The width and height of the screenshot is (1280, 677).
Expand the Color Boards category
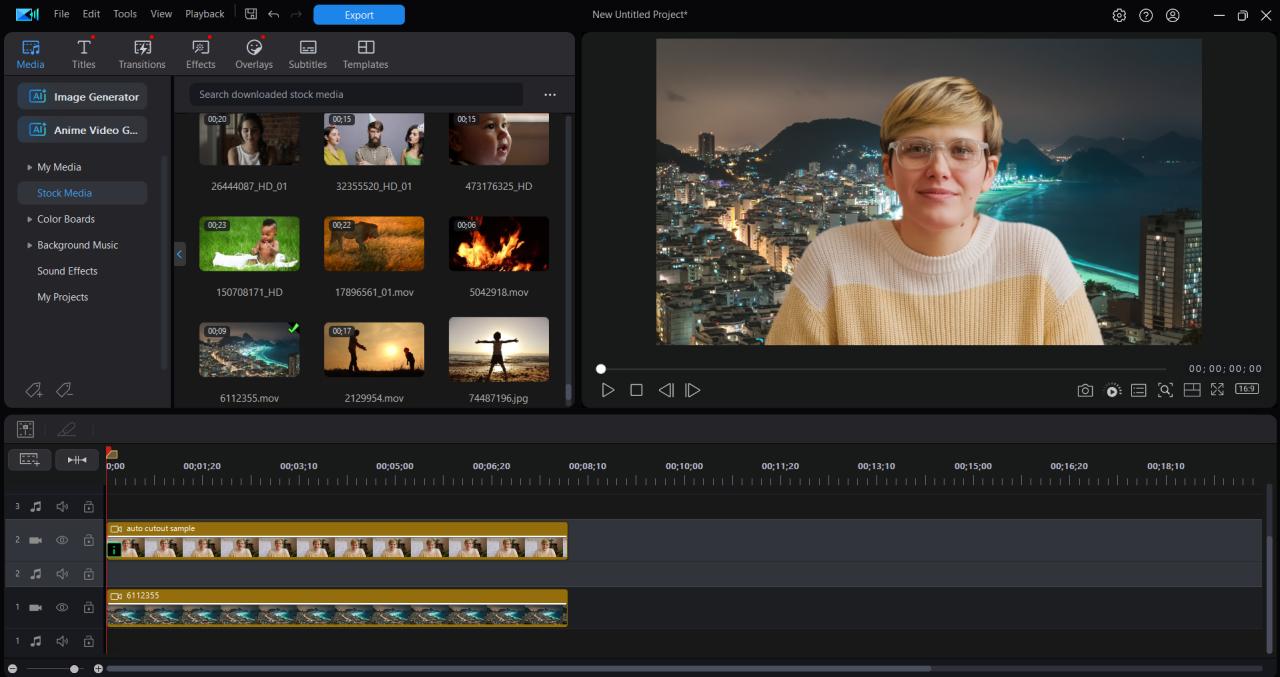coord(30,219)
